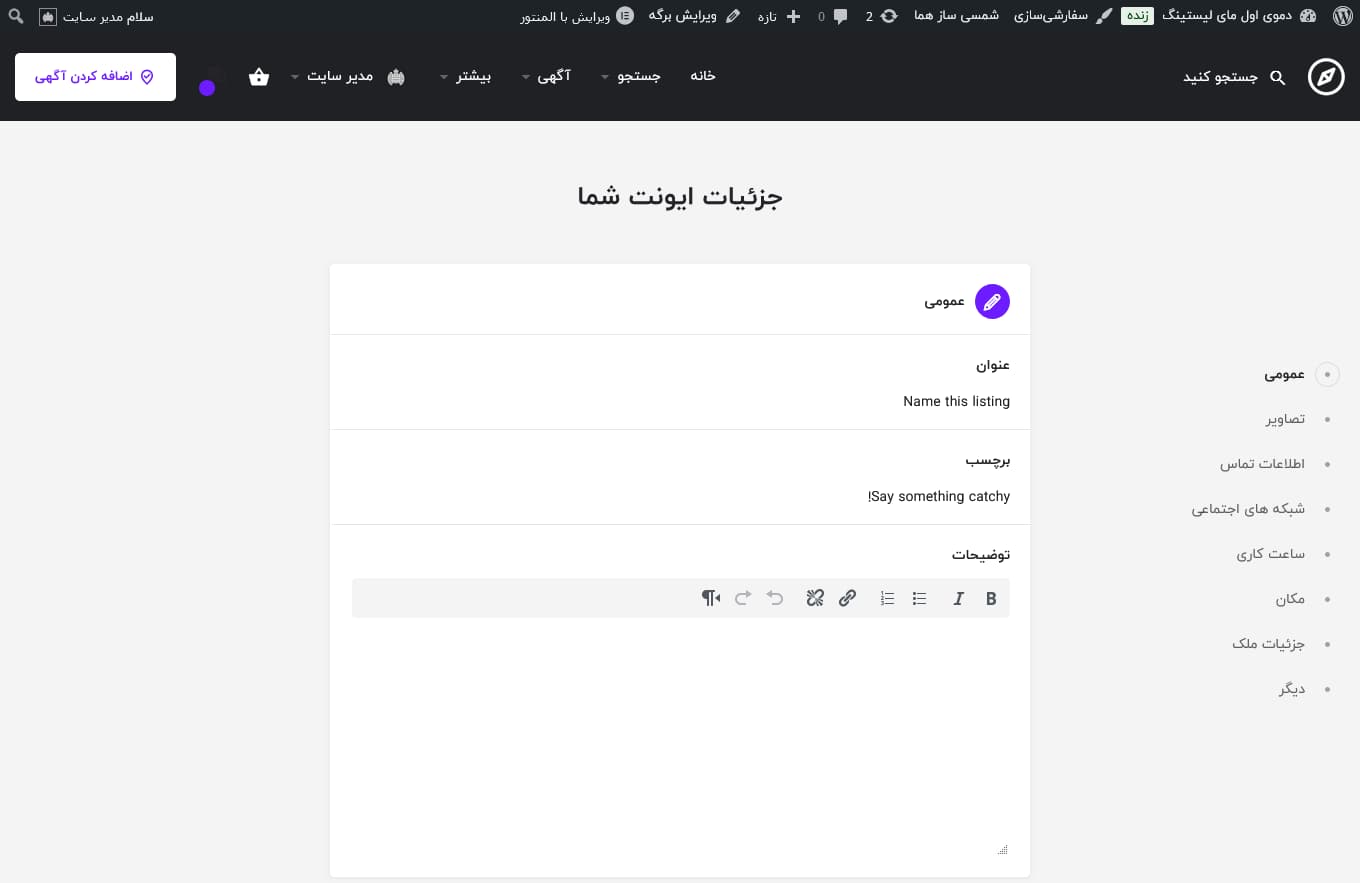Open the خانه menu item
This screenshot has width=1360, height=883.
pyautogui.click(x=703, y=76)
